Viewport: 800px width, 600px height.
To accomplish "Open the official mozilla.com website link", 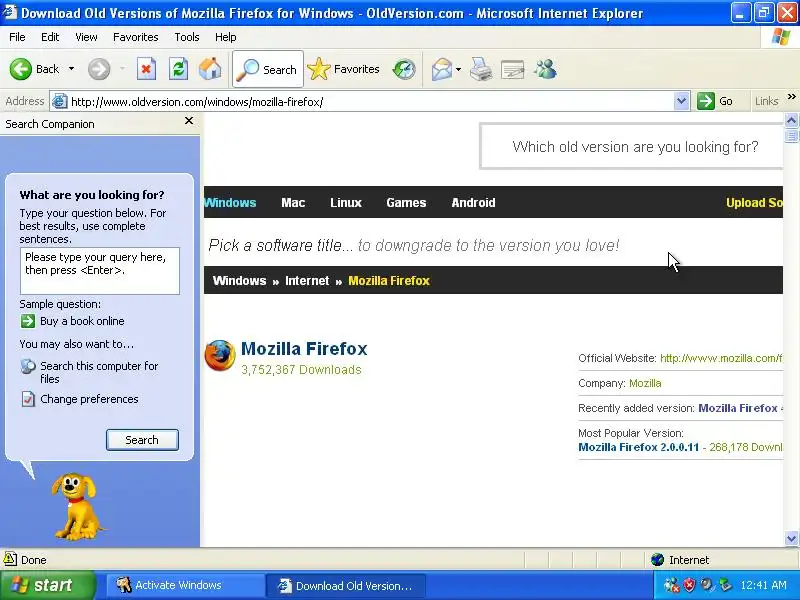I will click(x=721, y=358).
